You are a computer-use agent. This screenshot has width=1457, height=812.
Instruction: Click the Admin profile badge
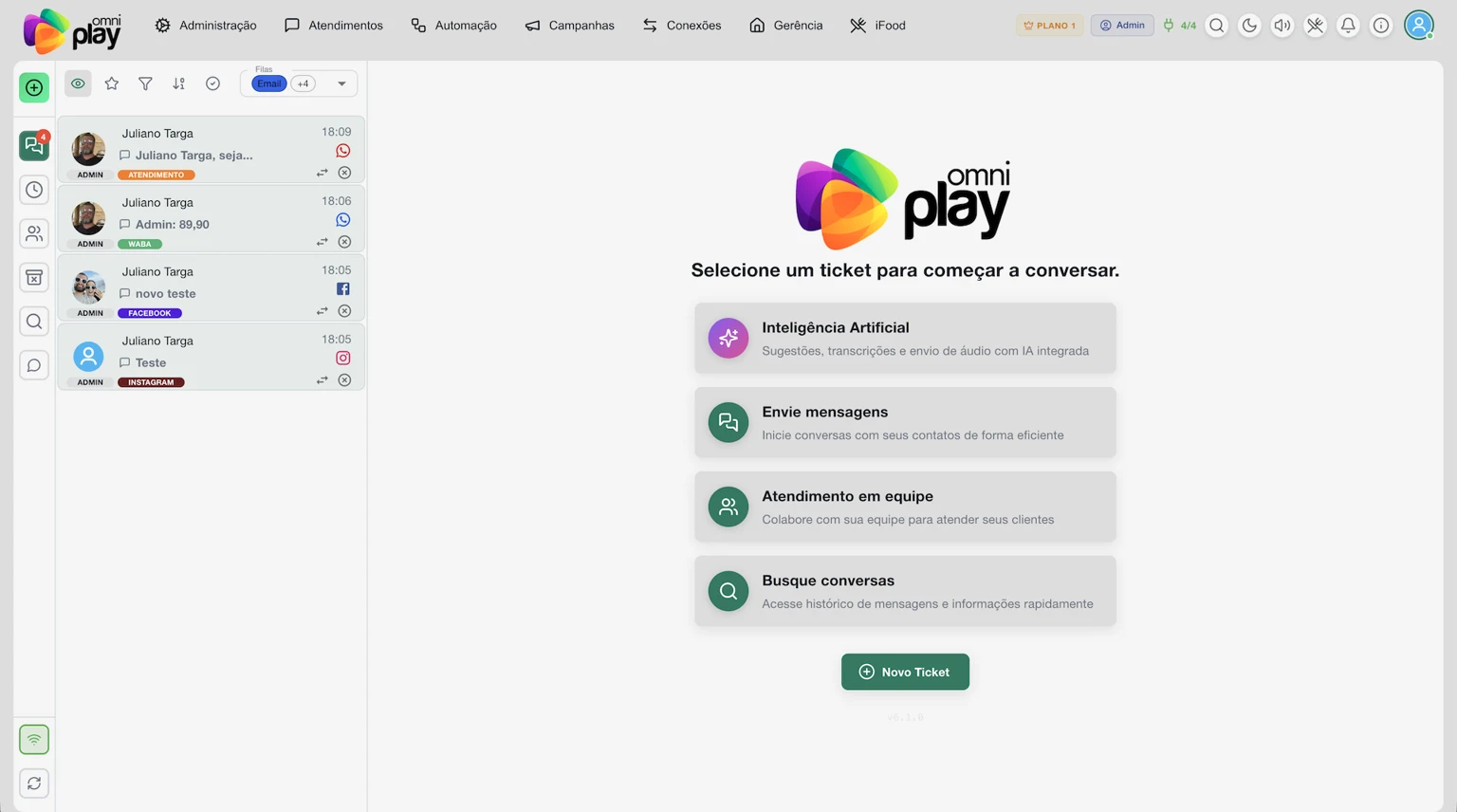pos(1122,26)
